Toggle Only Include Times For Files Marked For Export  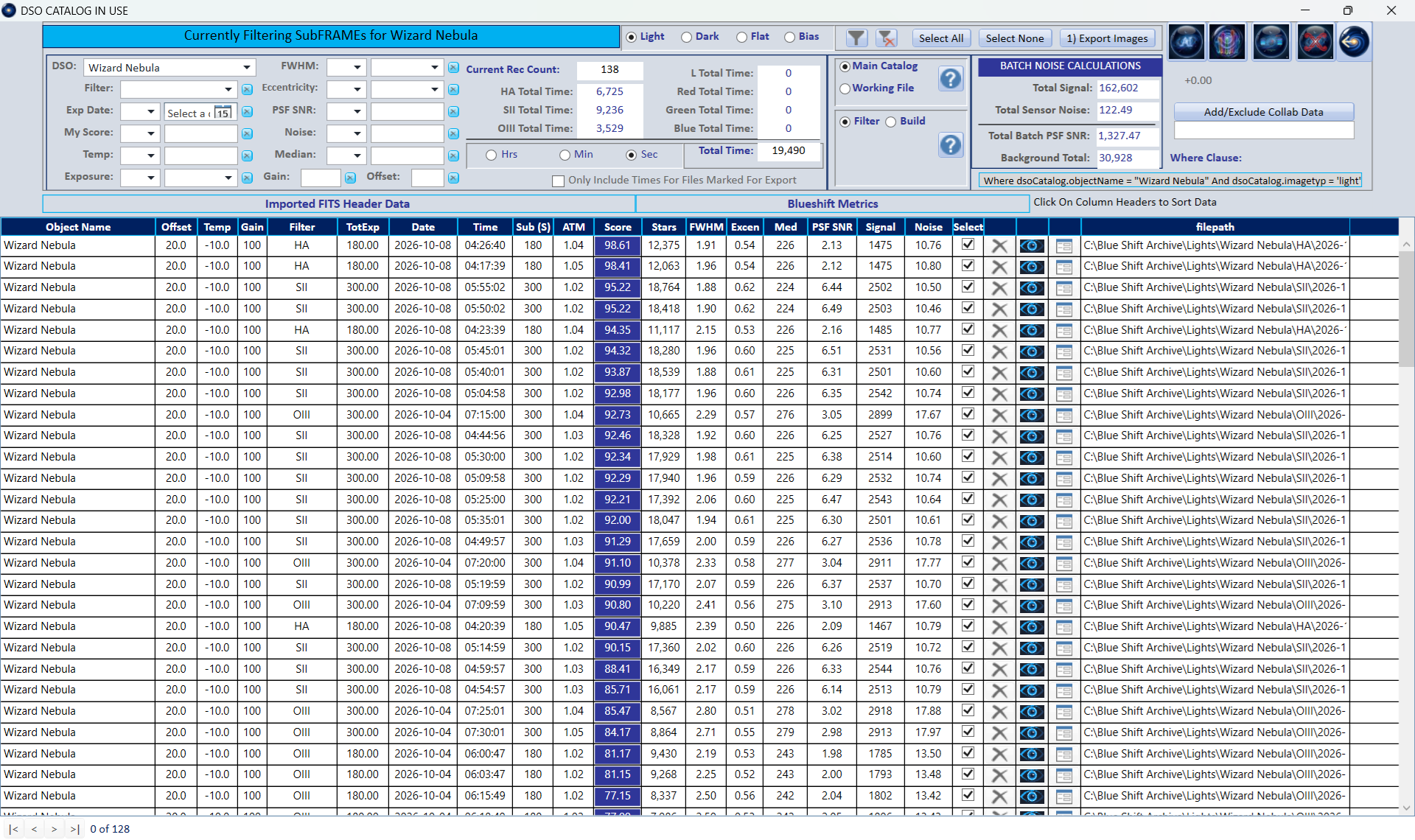558,181
